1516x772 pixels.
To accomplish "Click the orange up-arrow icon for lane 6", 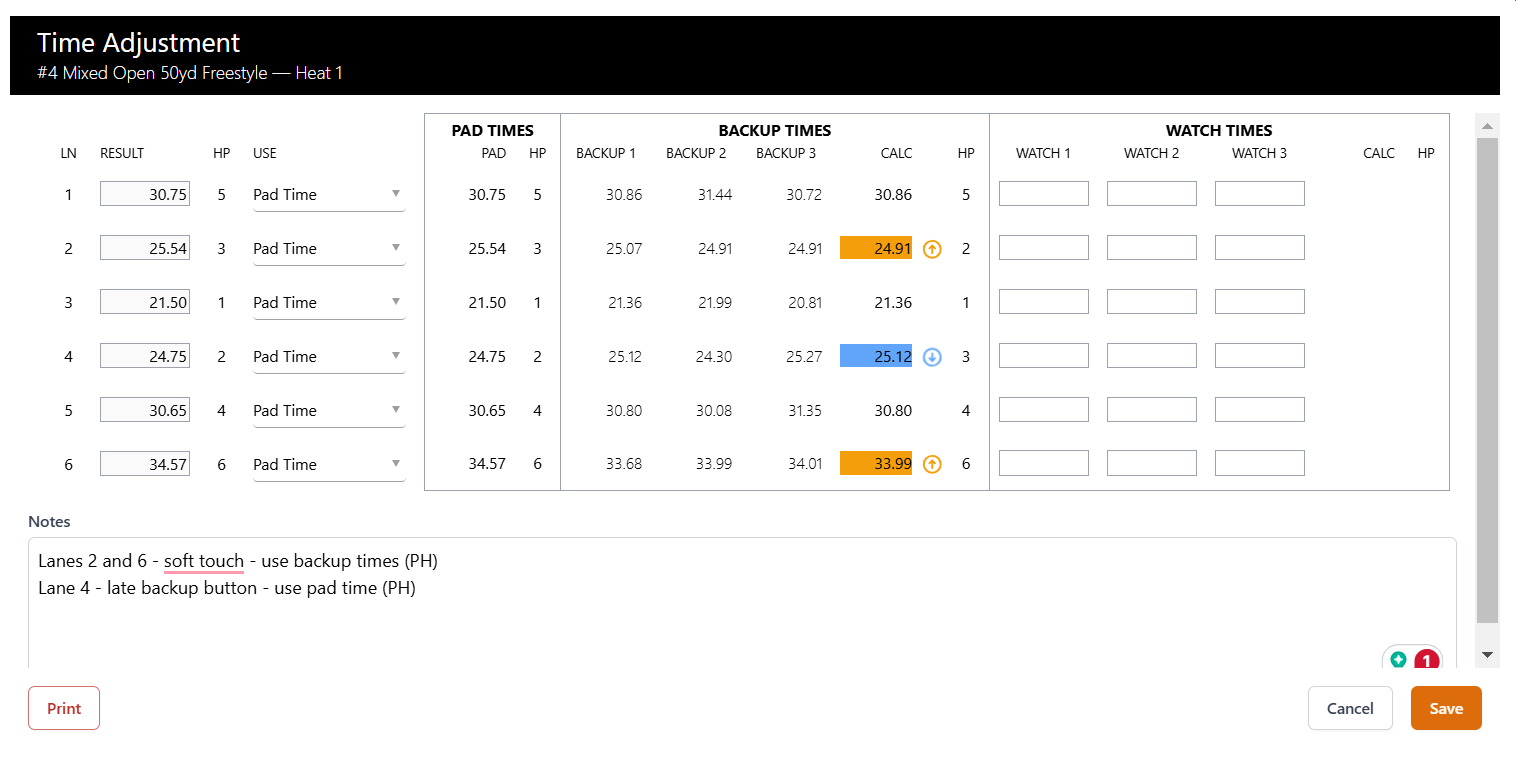I will 932,465.
